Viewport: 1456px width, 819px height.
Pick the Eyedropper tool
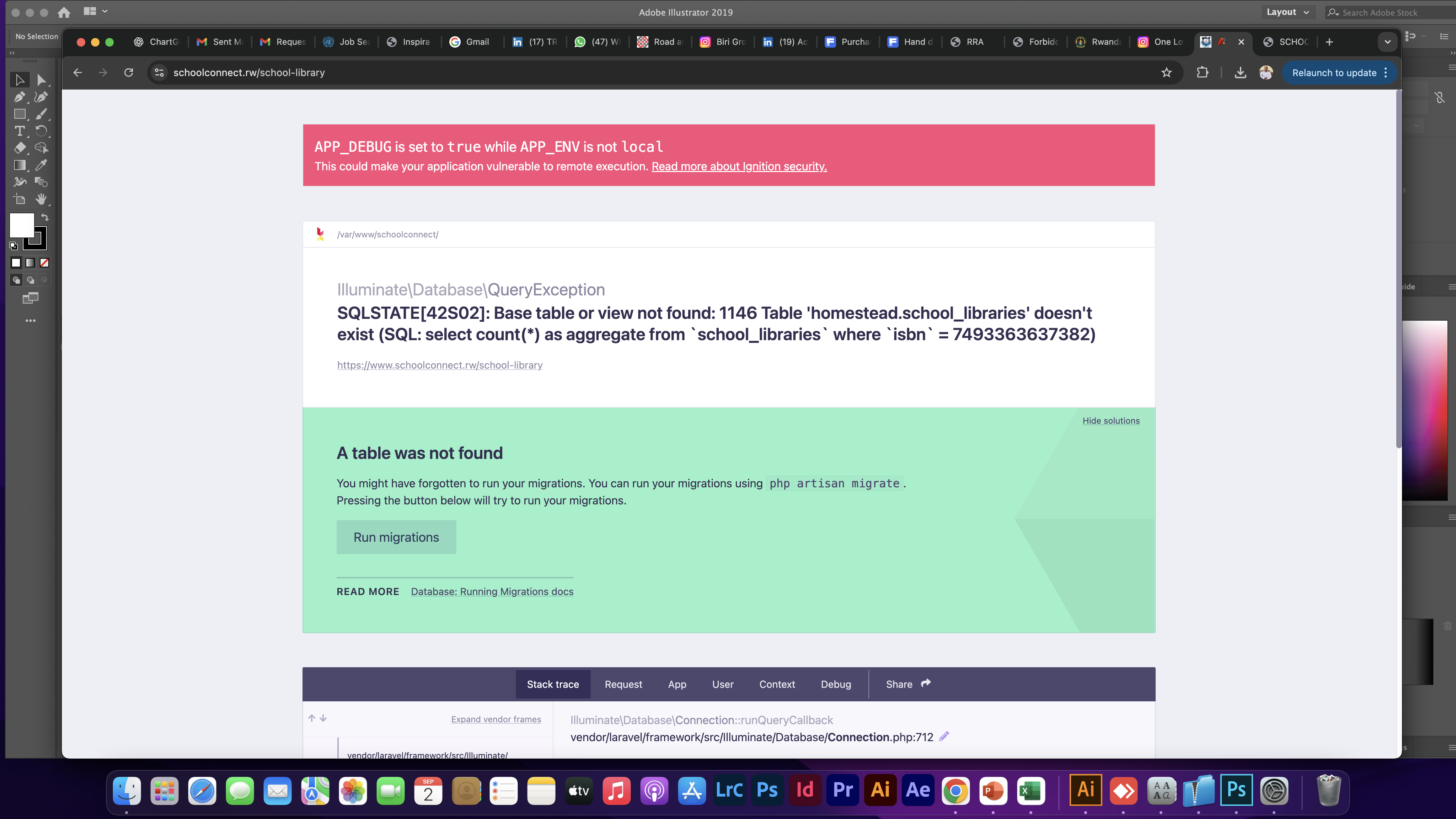pos(41,165)
